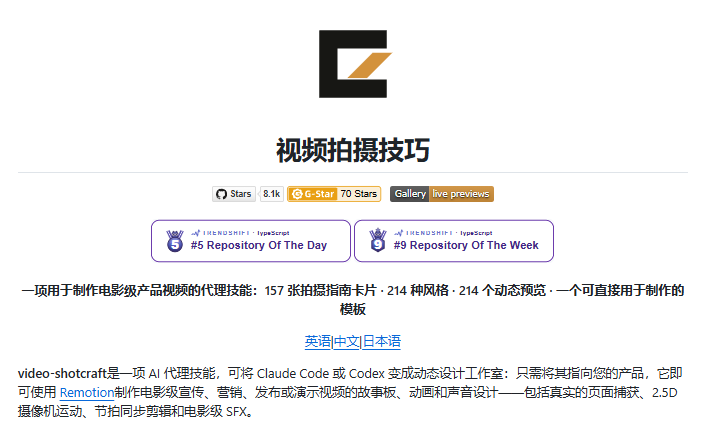This screenshot has height=430, width=701.
Task: Click the Trendshift TypeScript label in Day badge
Action: pos(240,233)
